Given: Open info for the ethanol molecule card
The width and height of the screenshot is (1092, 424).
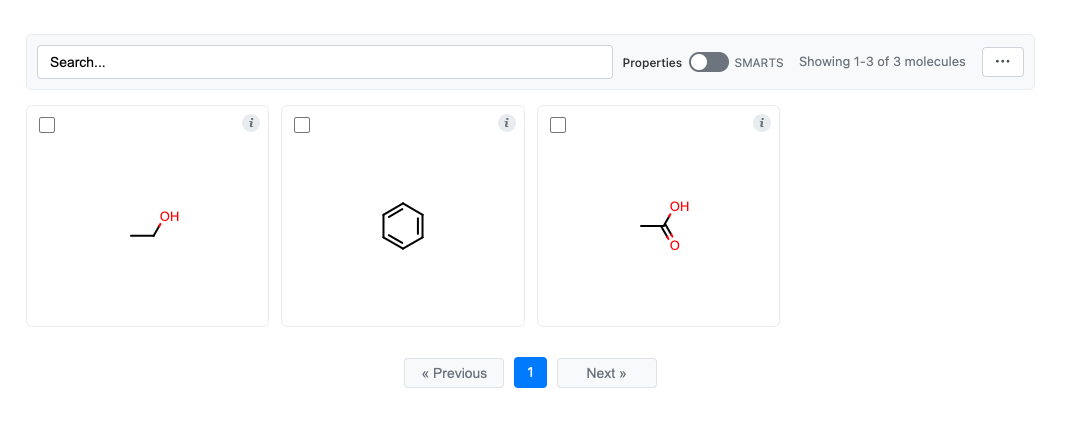Looking at the screenshot, I should (251, 123).
